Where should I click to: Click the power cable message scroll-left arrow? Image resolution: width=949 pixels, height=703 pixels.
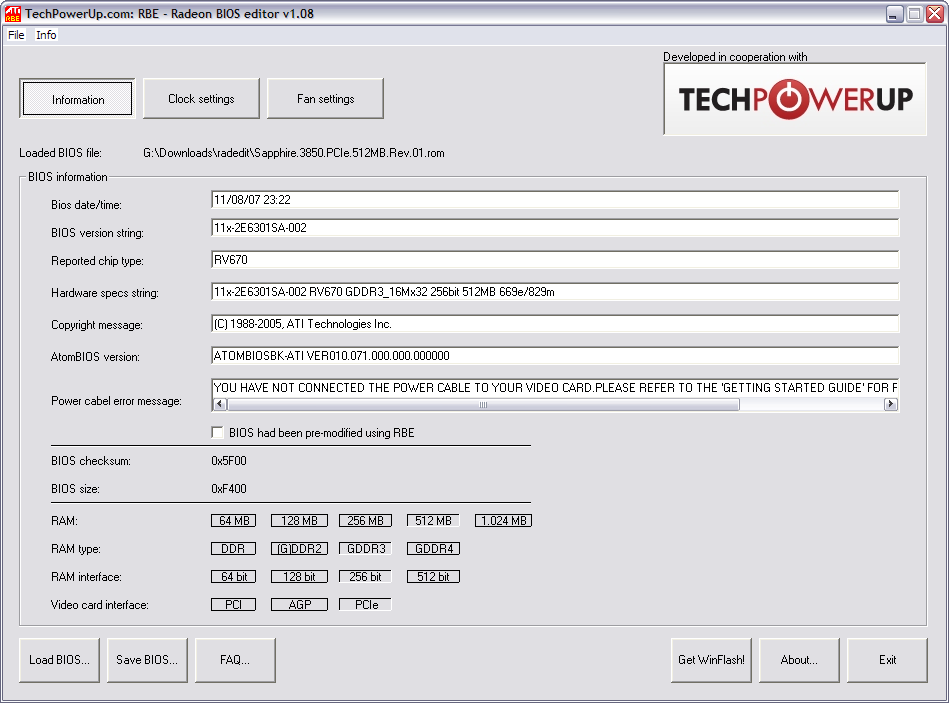(220, 404)
